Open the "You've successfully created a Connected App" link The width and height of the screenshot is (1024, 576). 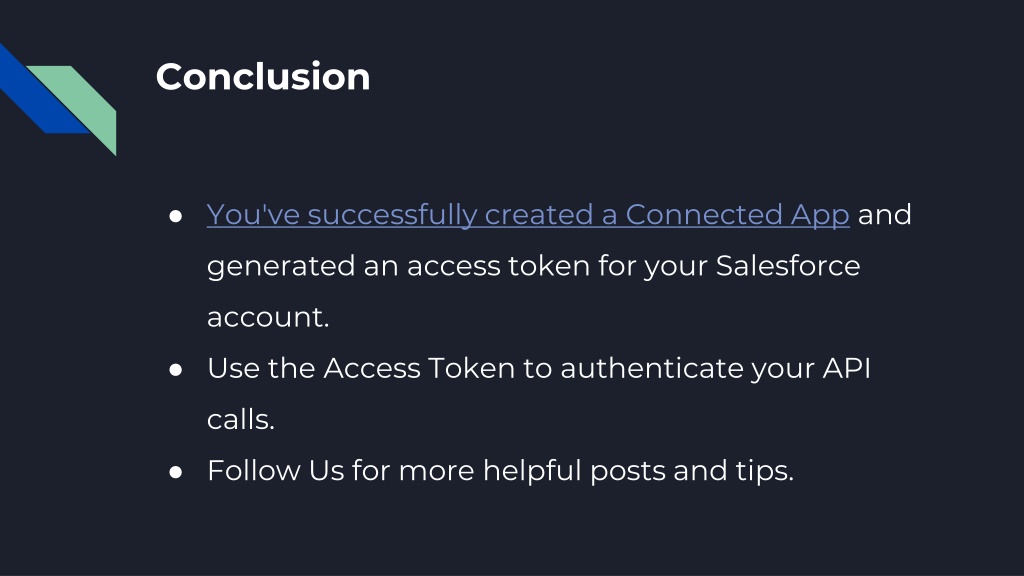pyautogui.click(x=528, y=215)
